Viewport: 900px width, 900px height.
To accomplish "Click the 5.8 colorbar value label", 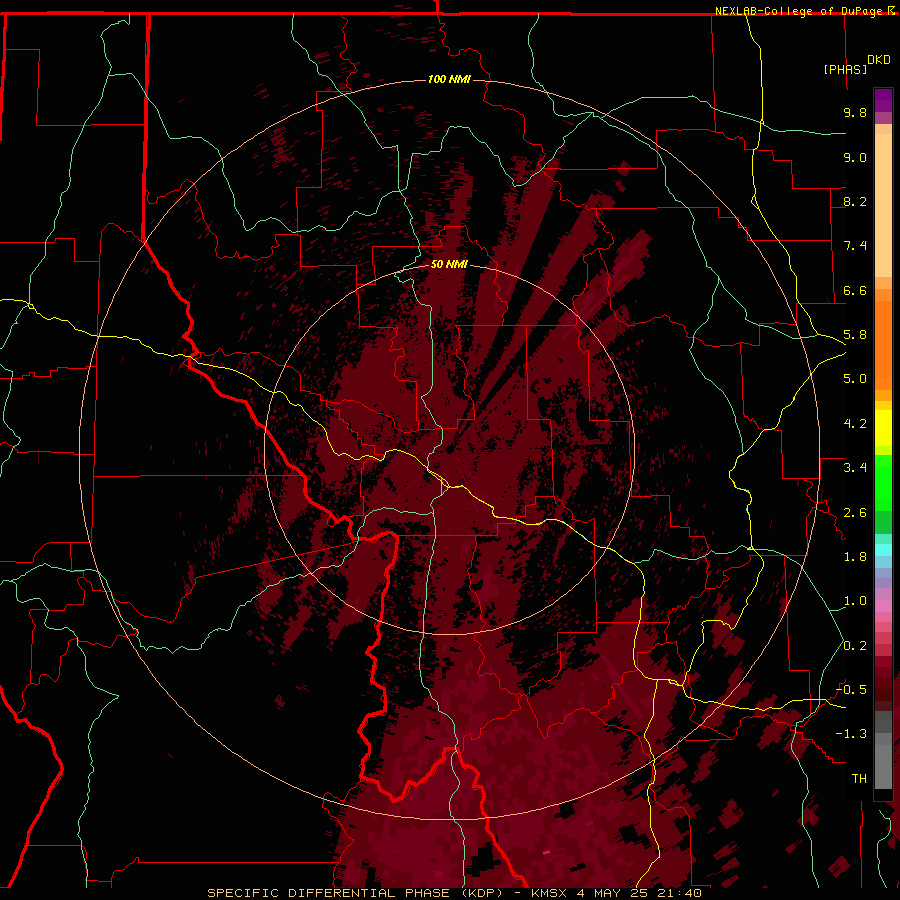I will click(x=855, y=335).
